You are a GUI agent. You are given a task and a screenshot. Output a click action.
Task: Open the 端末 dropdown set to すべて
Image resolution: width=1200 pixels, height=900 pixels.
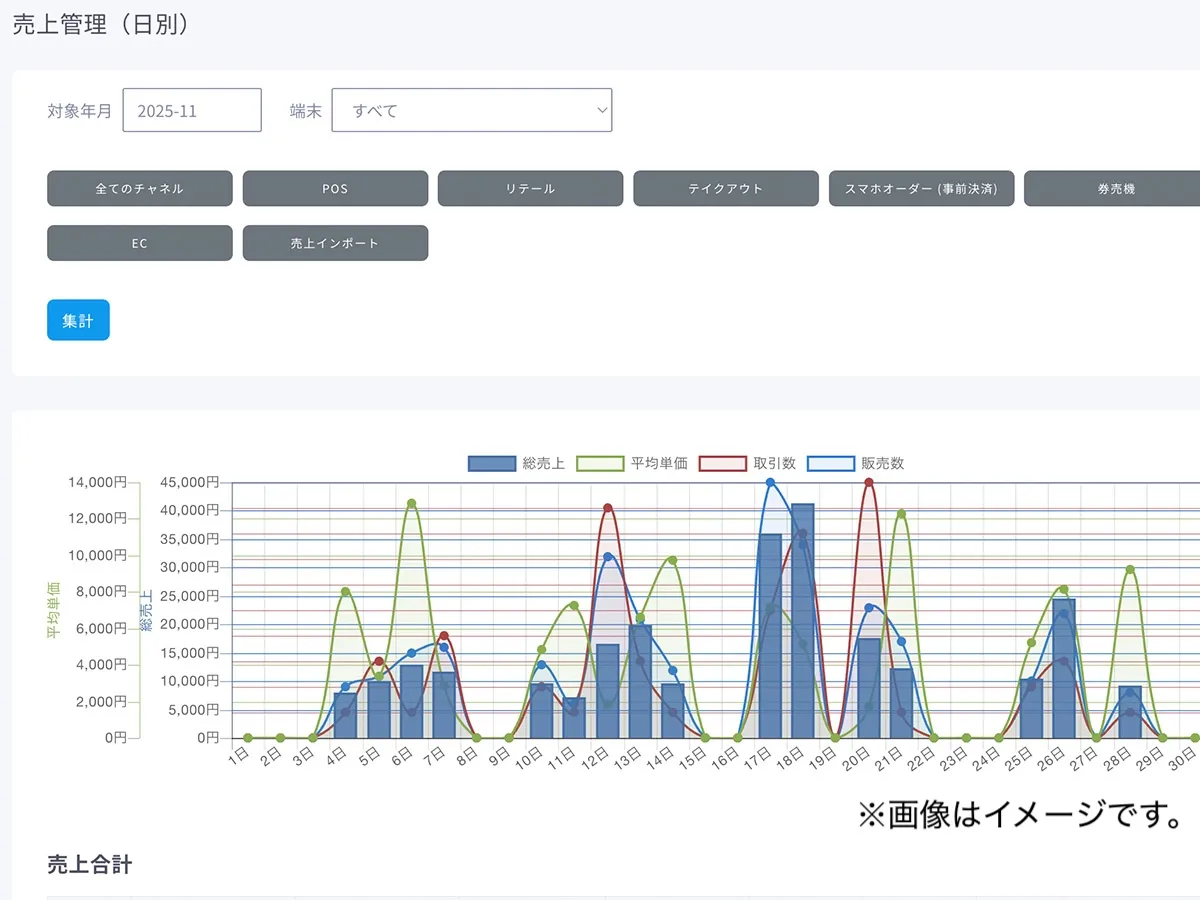click(471, 111)
